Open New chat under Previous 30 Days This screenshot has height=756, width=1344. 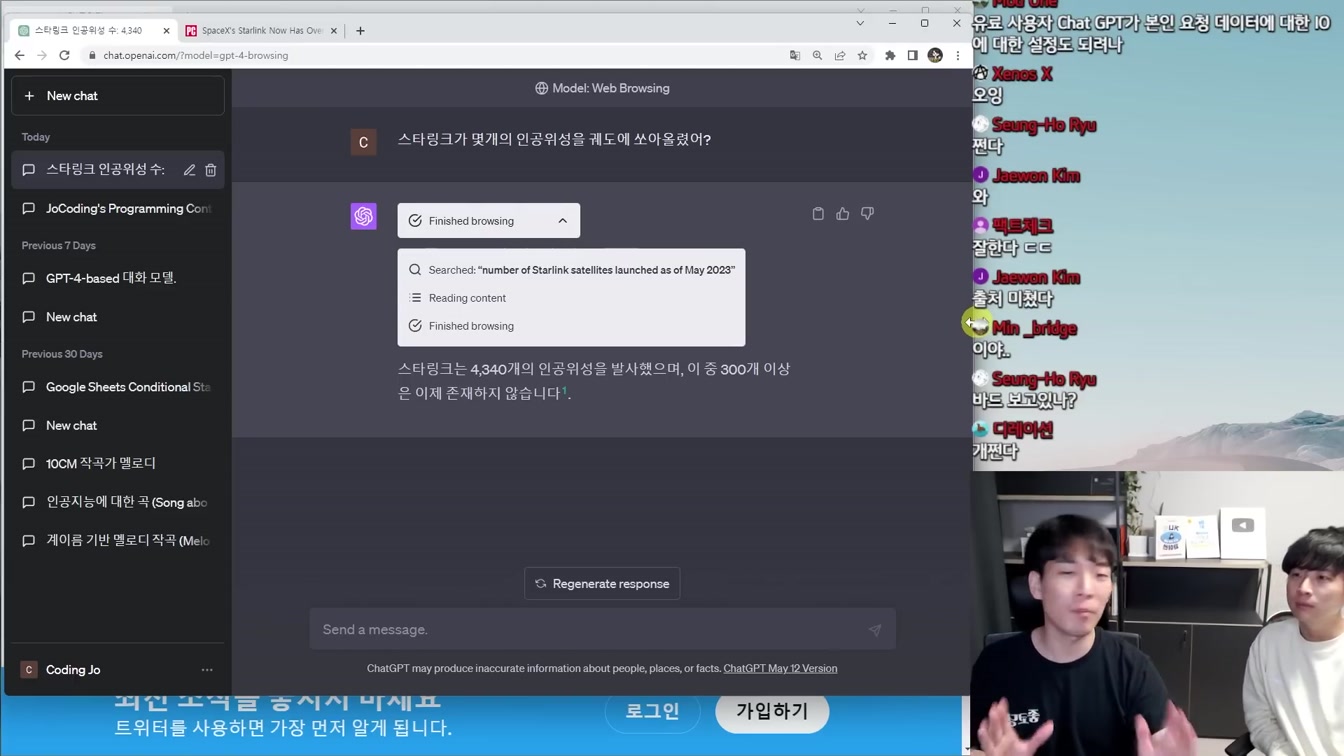click(118, 425)
